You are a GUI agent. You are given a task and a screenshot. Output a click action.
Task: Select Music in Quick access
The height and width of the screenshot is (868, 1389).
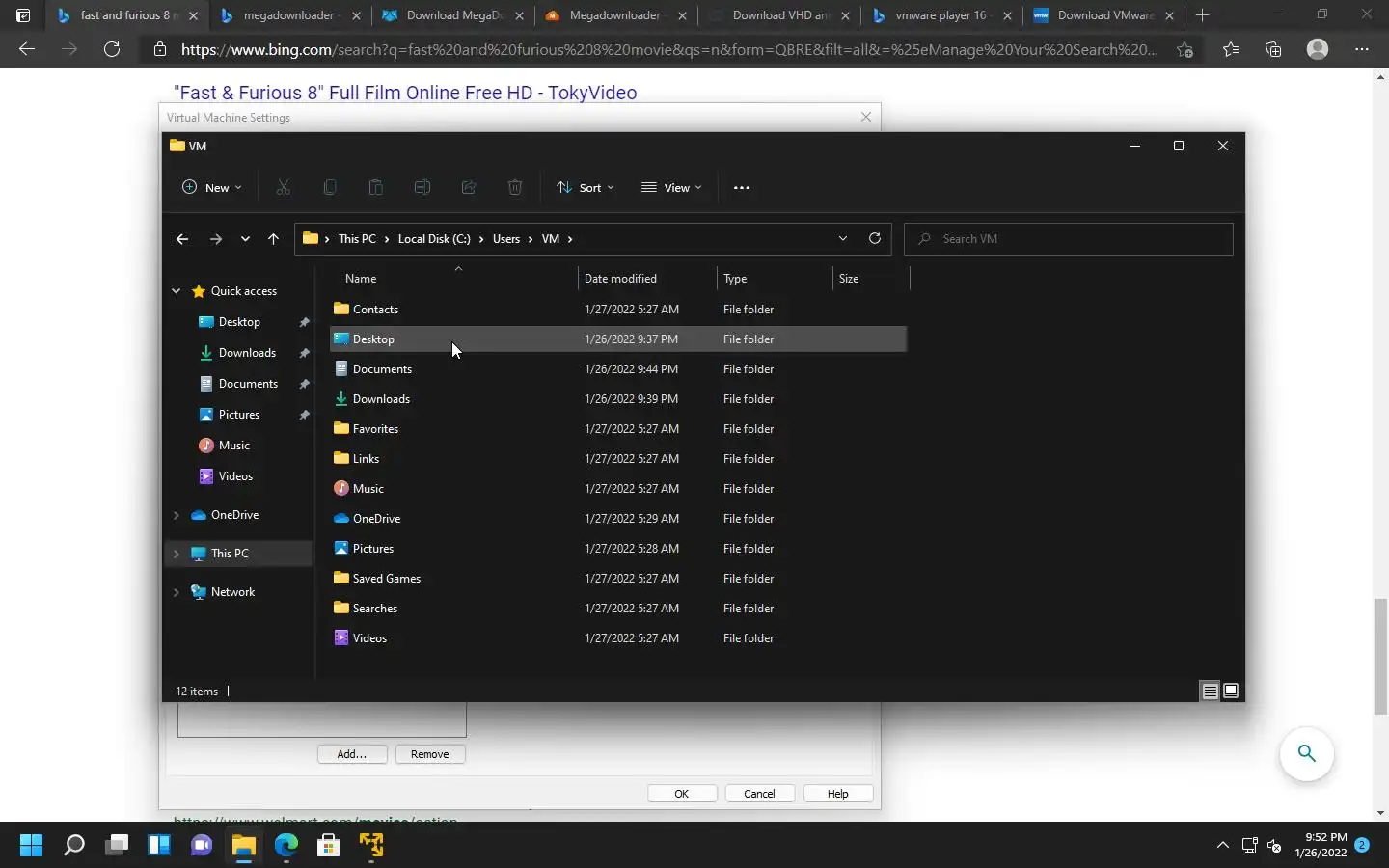pyautogui.click(x=234, y=446)
